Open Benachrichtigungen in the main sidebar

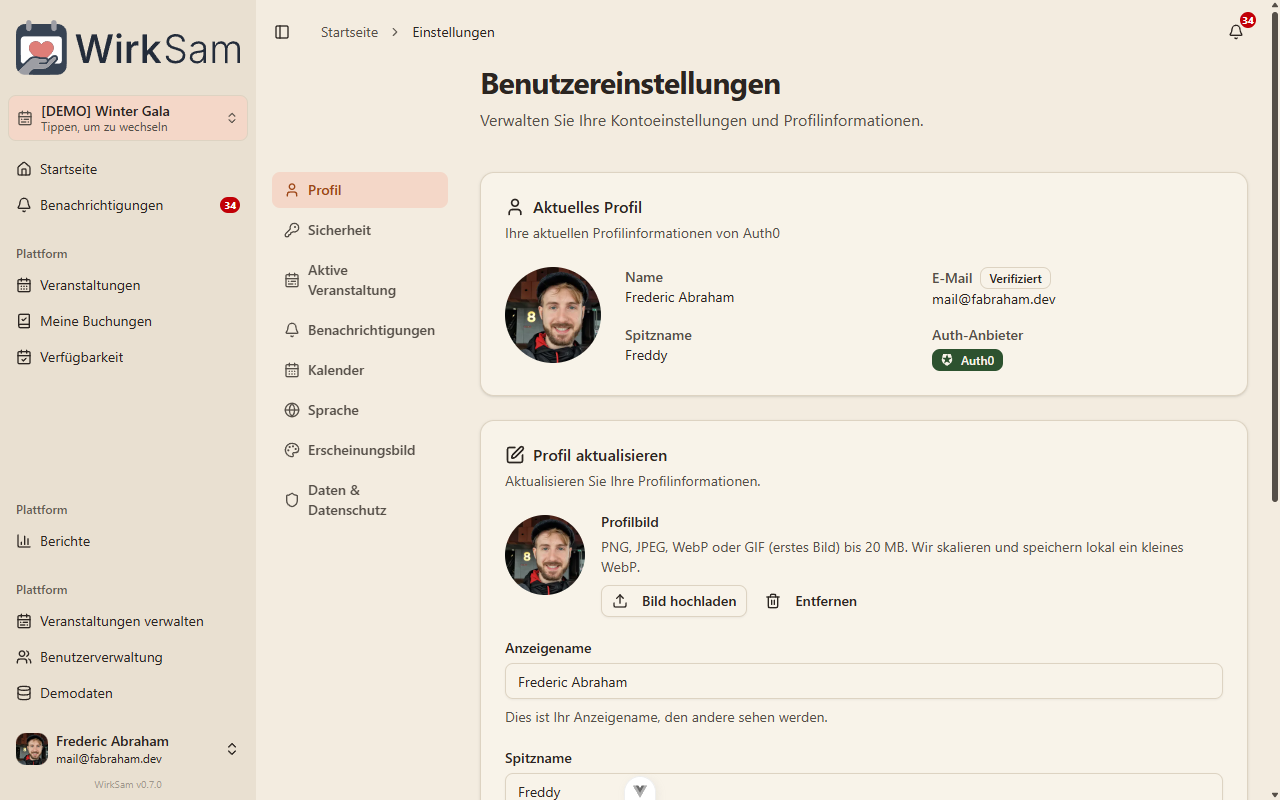(128, 205)
